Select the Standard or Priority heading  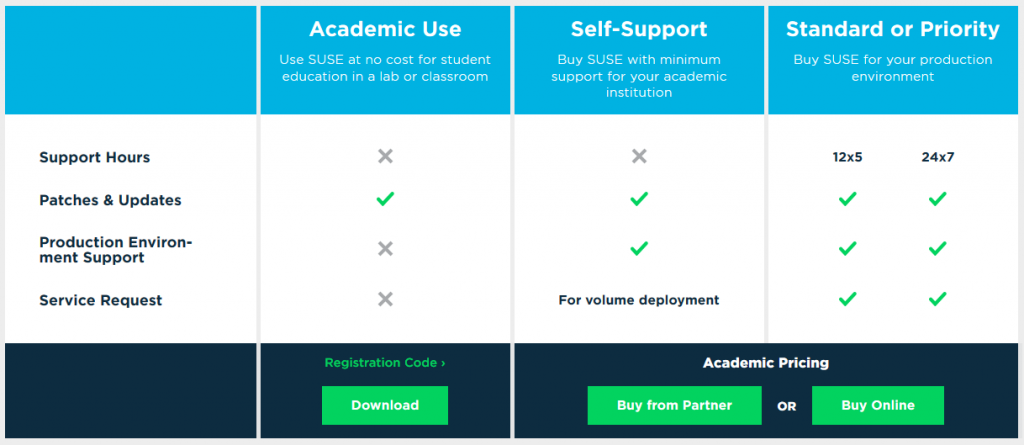pyautogui.click(x=892, y=29)
